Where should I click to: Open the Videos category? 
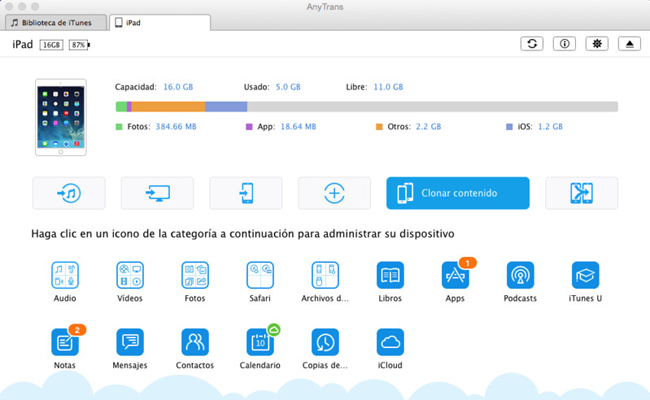click(130, 275)
